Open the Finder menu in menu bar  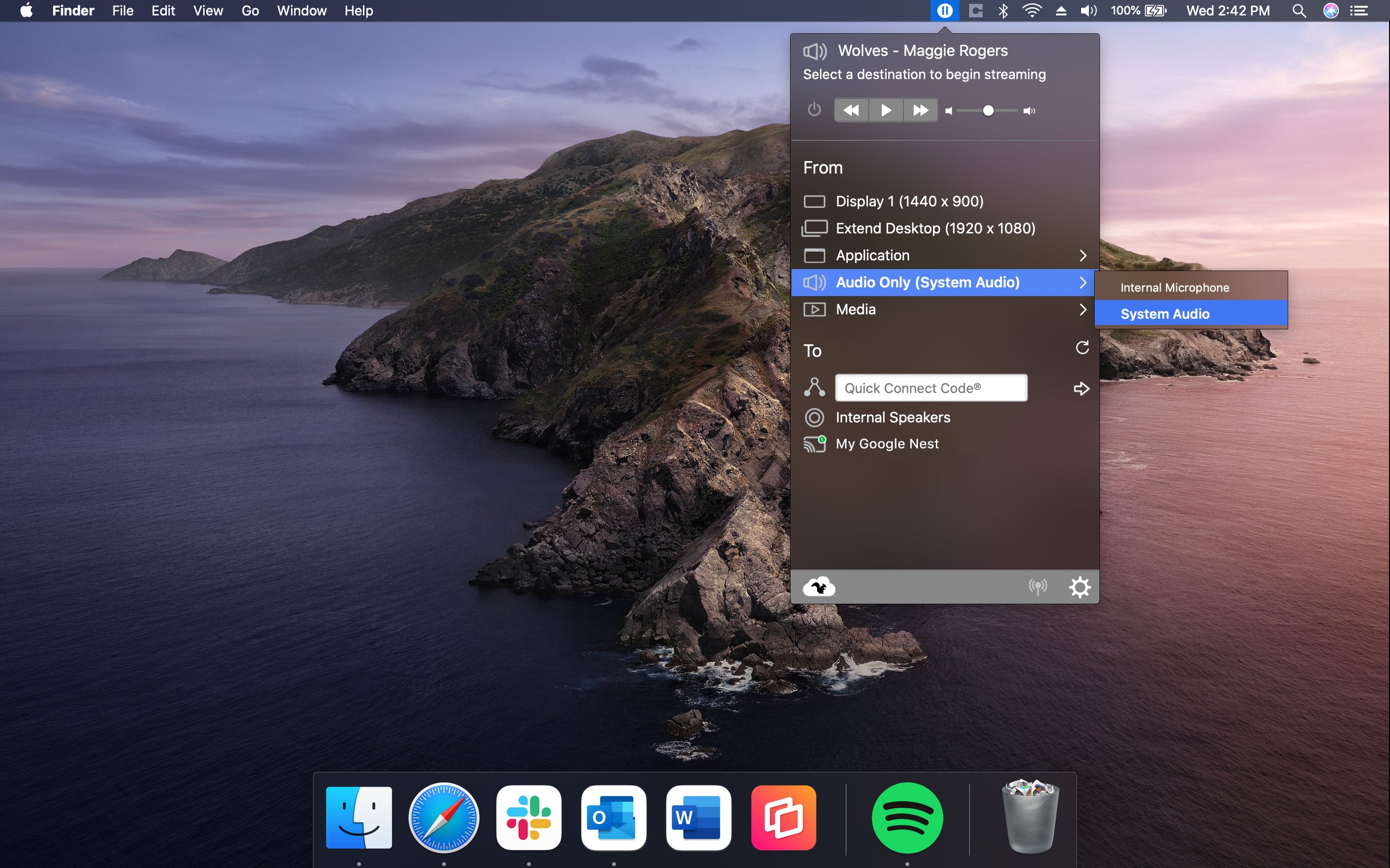pos(73,10)
